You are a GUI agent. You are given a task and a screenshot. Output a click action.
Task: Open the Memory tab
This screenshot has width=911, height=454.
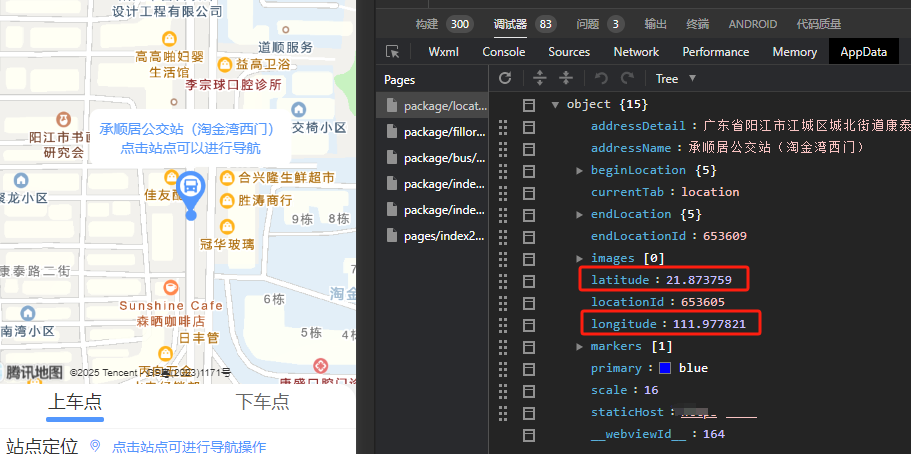(x=794, y=52)
